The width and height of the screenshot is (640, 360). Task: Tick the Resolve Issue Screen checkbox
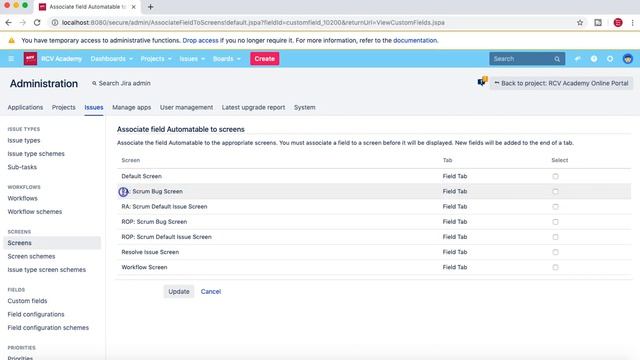click(555, 252)
